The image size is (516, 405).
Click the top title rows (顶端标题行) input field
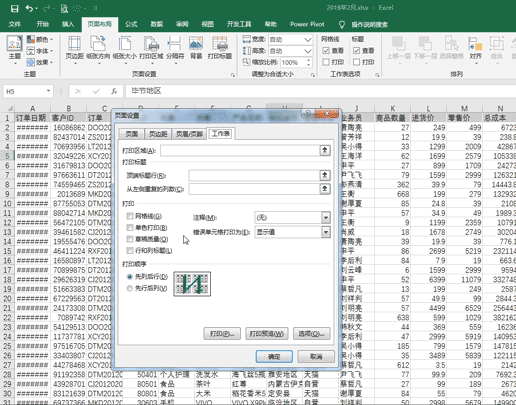[254, 175]
